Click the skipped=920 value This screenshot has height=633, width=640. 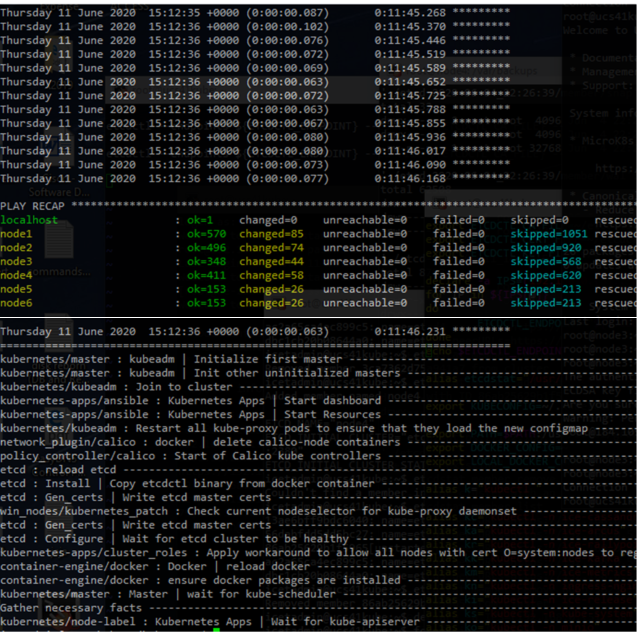click(546, 248)
